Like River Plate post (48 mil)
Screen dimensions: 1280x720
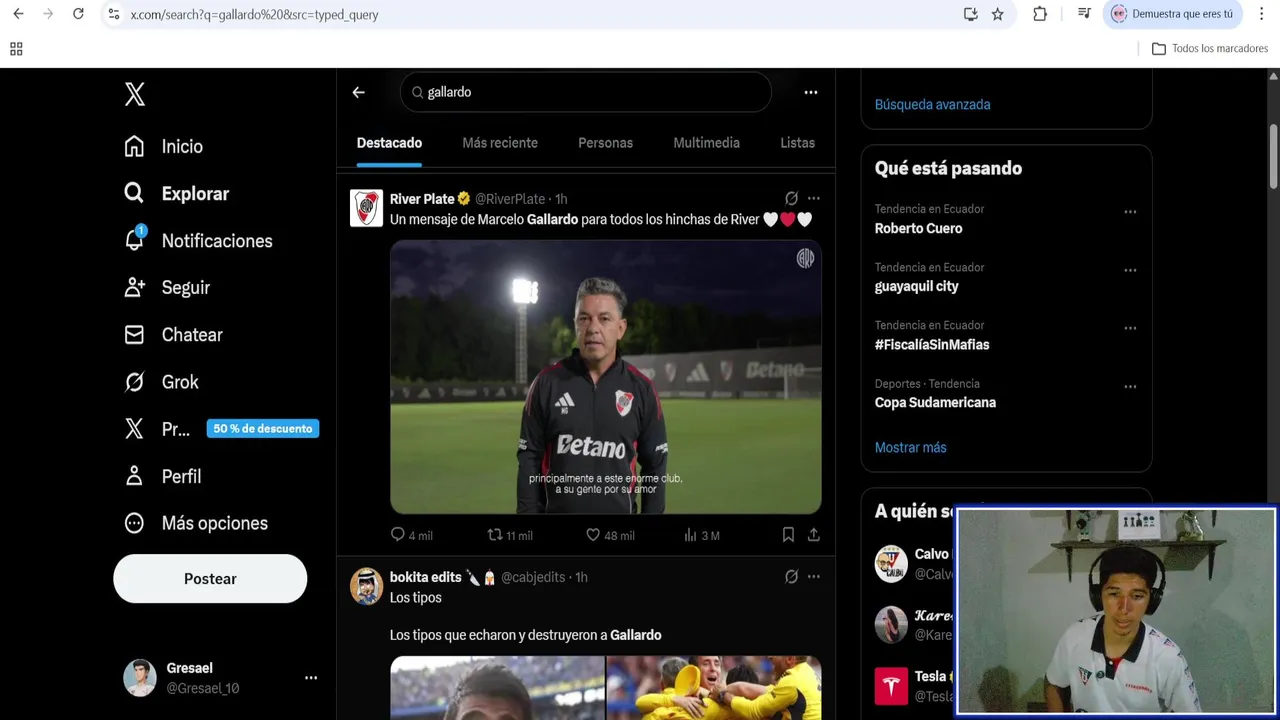(610, 535)
